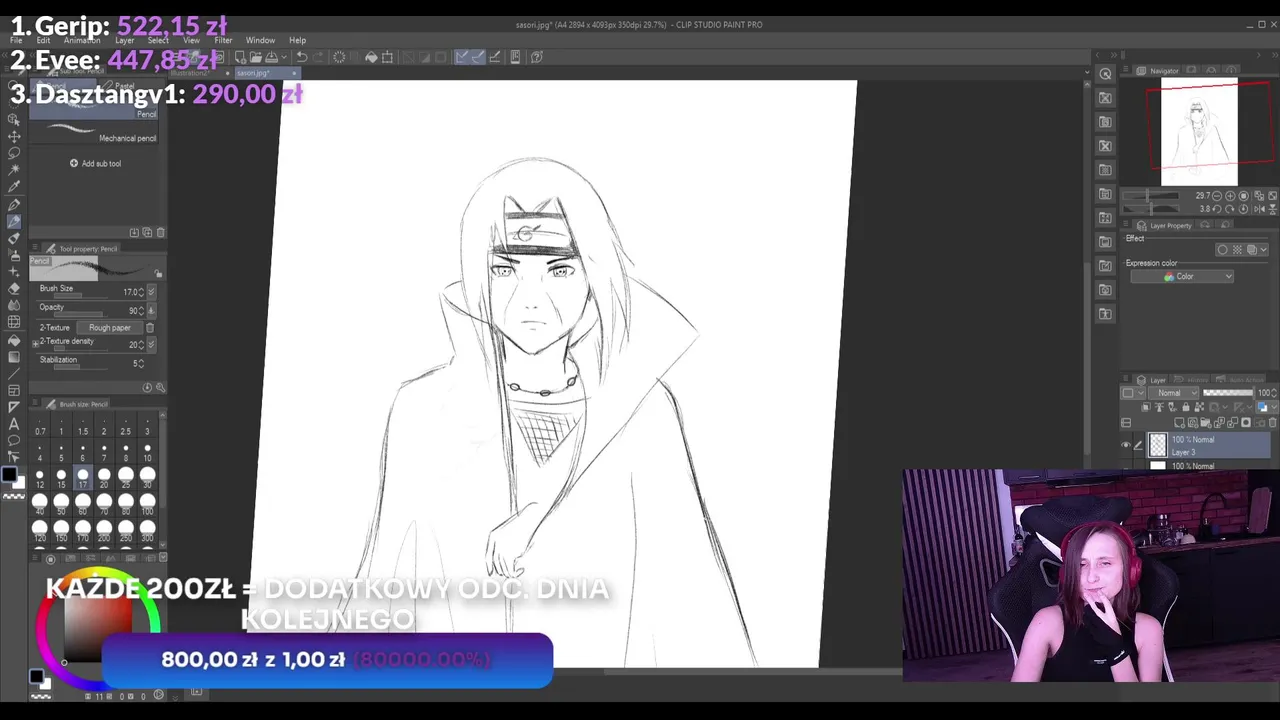The height and width of the screenshot is (720, 1280).
Task: Select the Pen tool
Action: point(14,204)
